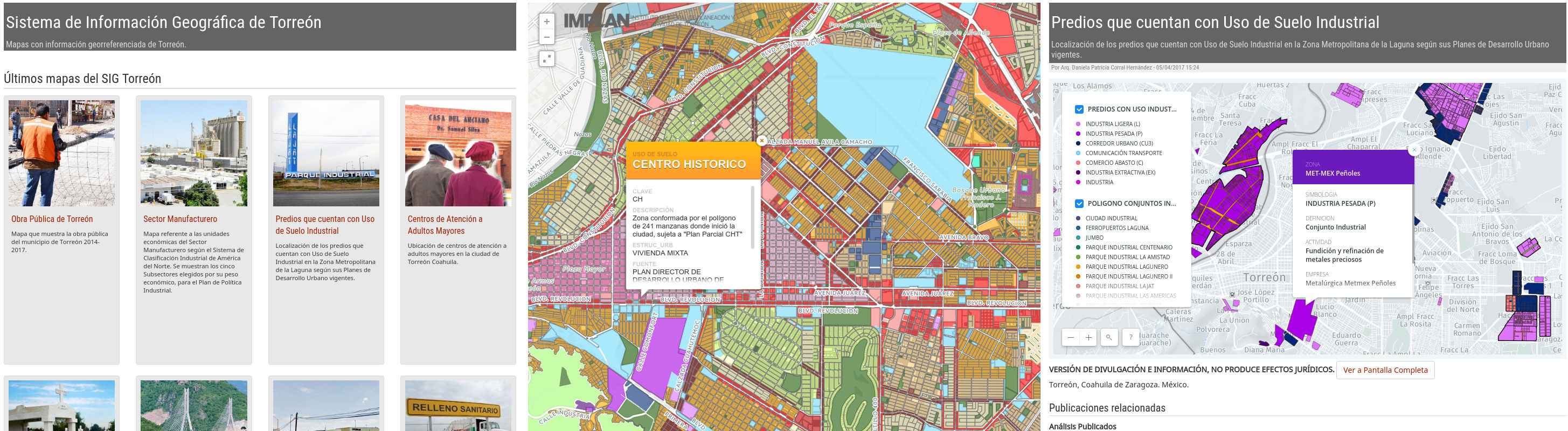Image resolution: width=1568 pixels, height=431 pixels.
Task: Uncheck Predios con Uso Indust layer checkbox
Action: [1079, 109]
